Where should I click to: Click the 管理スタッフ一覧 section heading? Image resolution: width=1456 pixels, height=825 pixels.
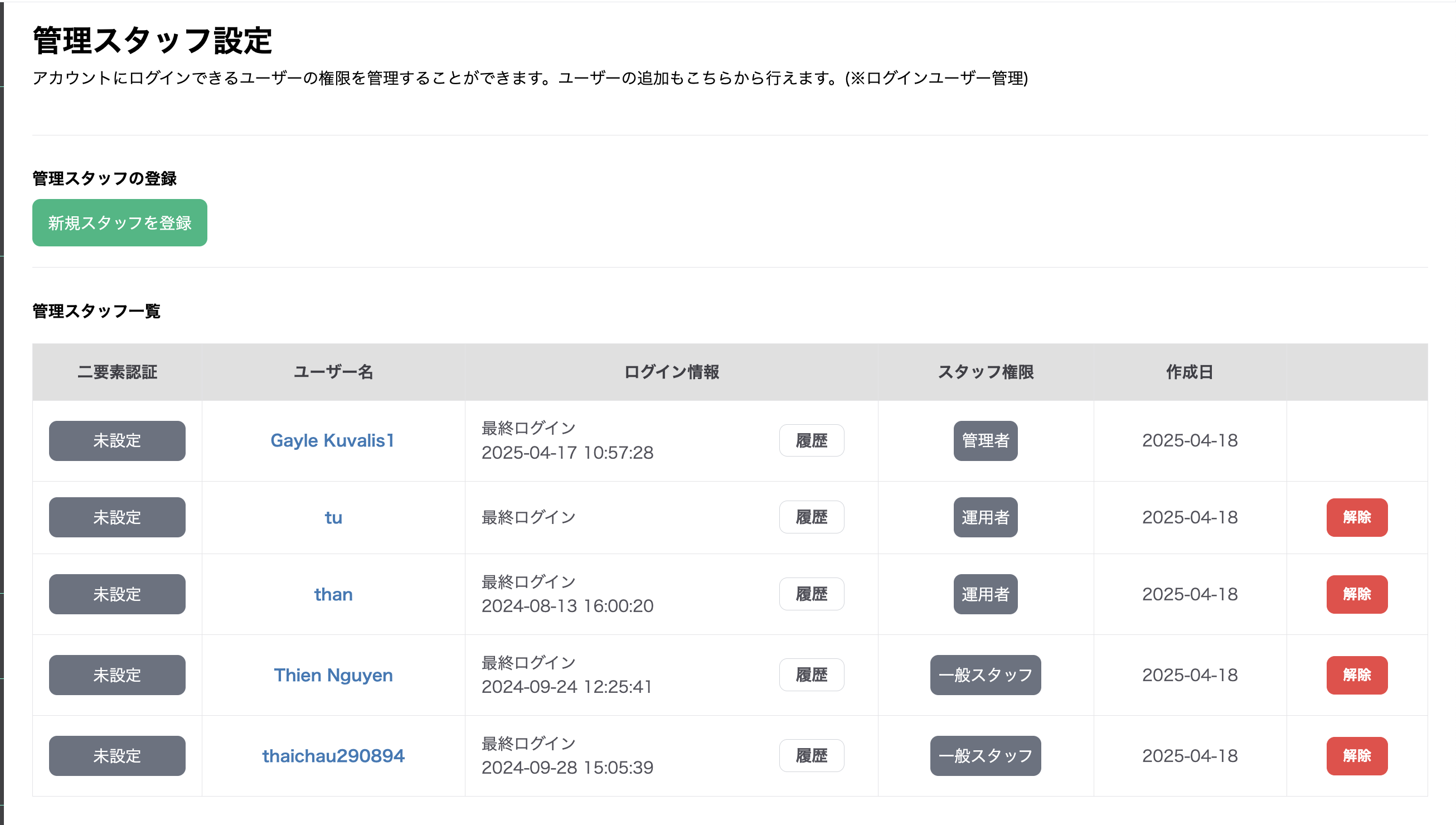click(96, 311)
